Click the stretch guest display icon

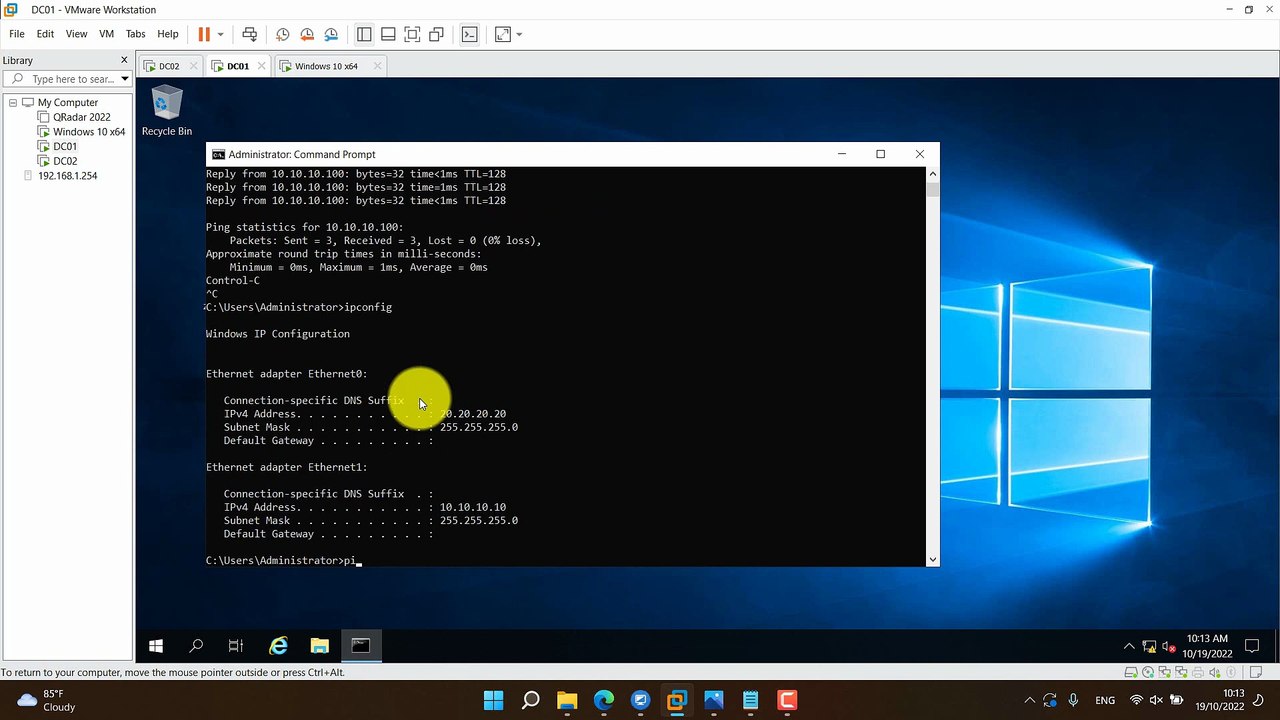[502, 34]
